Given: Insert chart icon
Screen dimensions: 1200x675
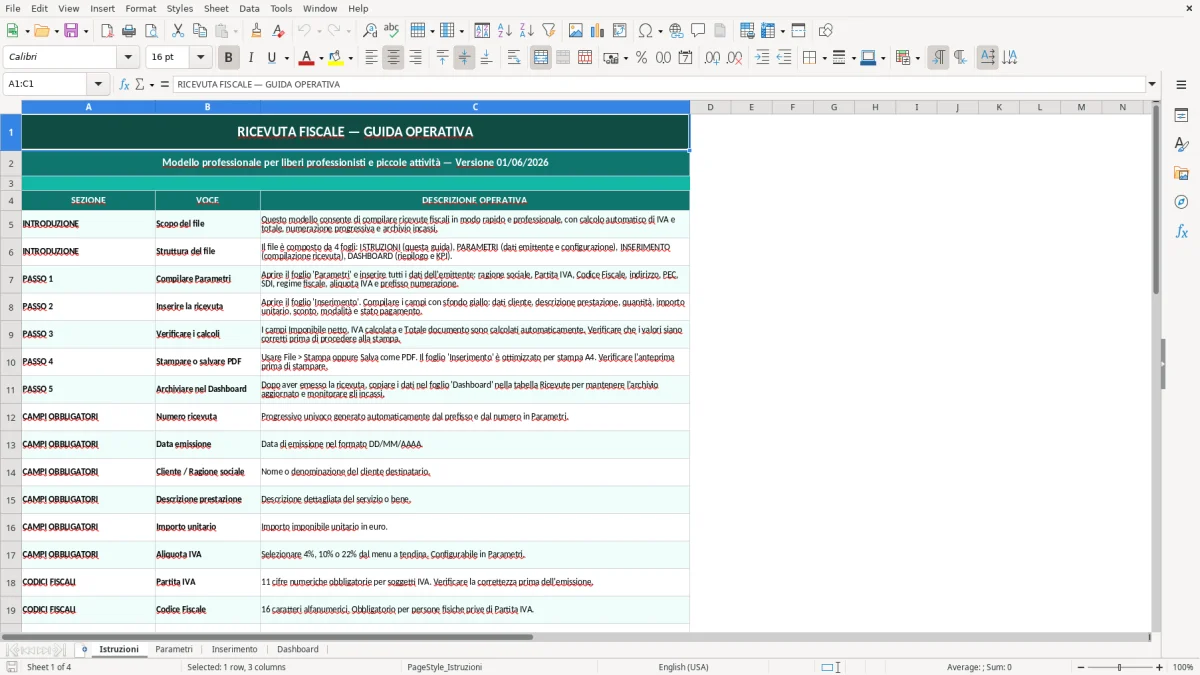Looking at the screenshot, I should (x=598, y=31).
